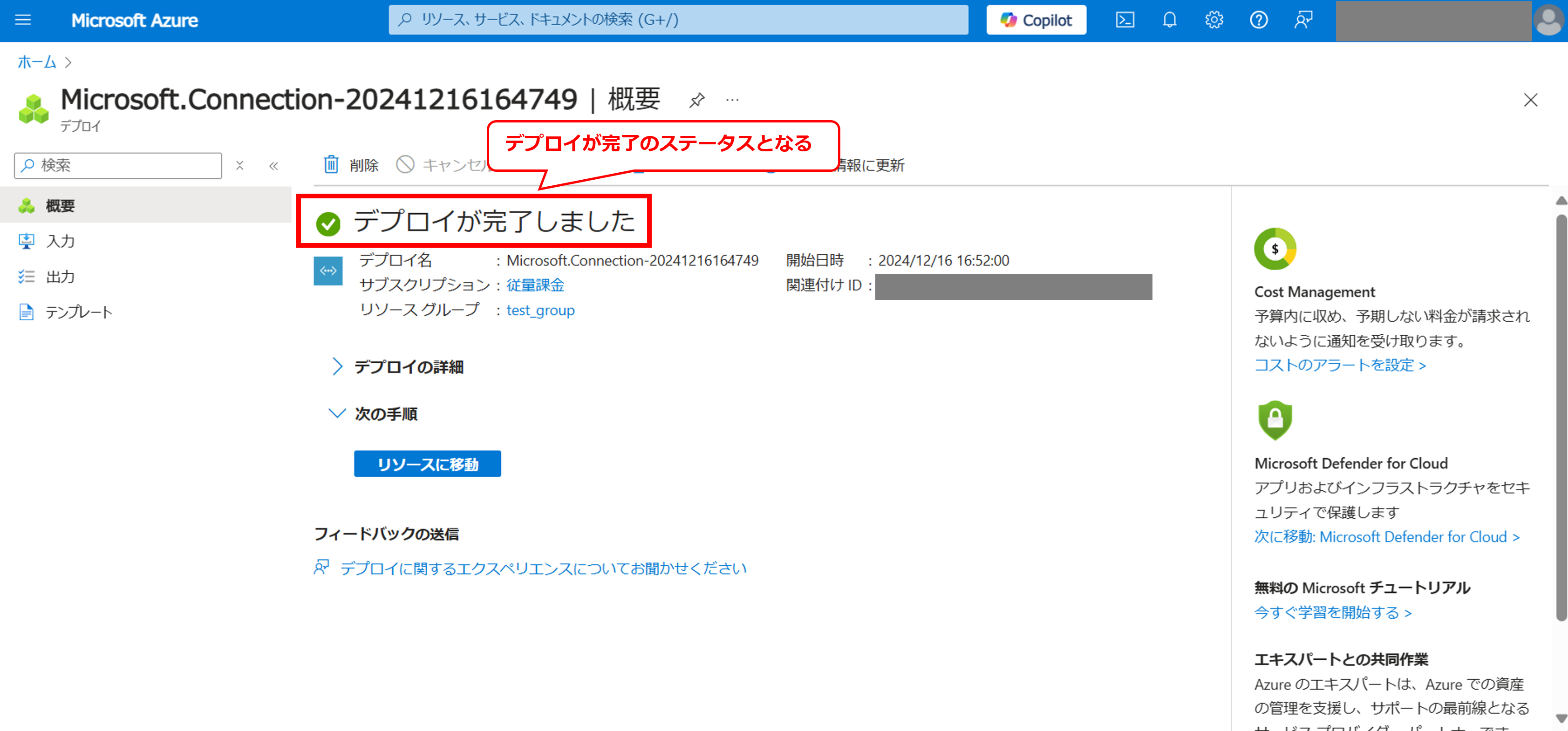Image resolution: width=1568 pixels, height=731 pixels.
Task: Open 今すぐ学習を開始する link
Action: (1332, 612)
